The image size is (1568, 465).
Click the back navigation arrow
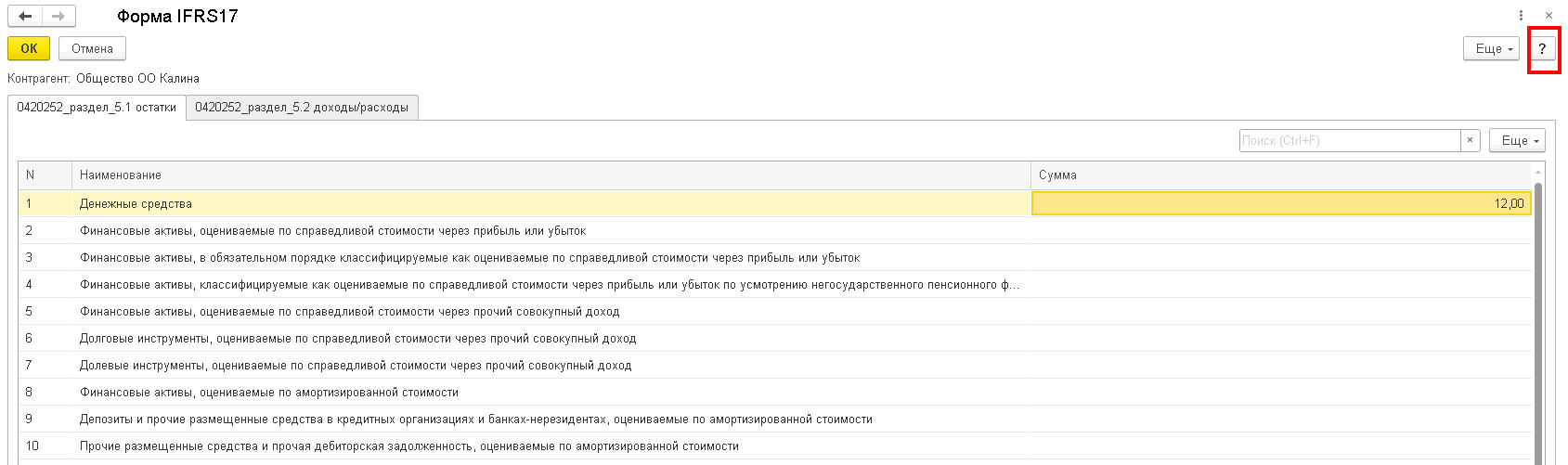click(x=25, y=17)
